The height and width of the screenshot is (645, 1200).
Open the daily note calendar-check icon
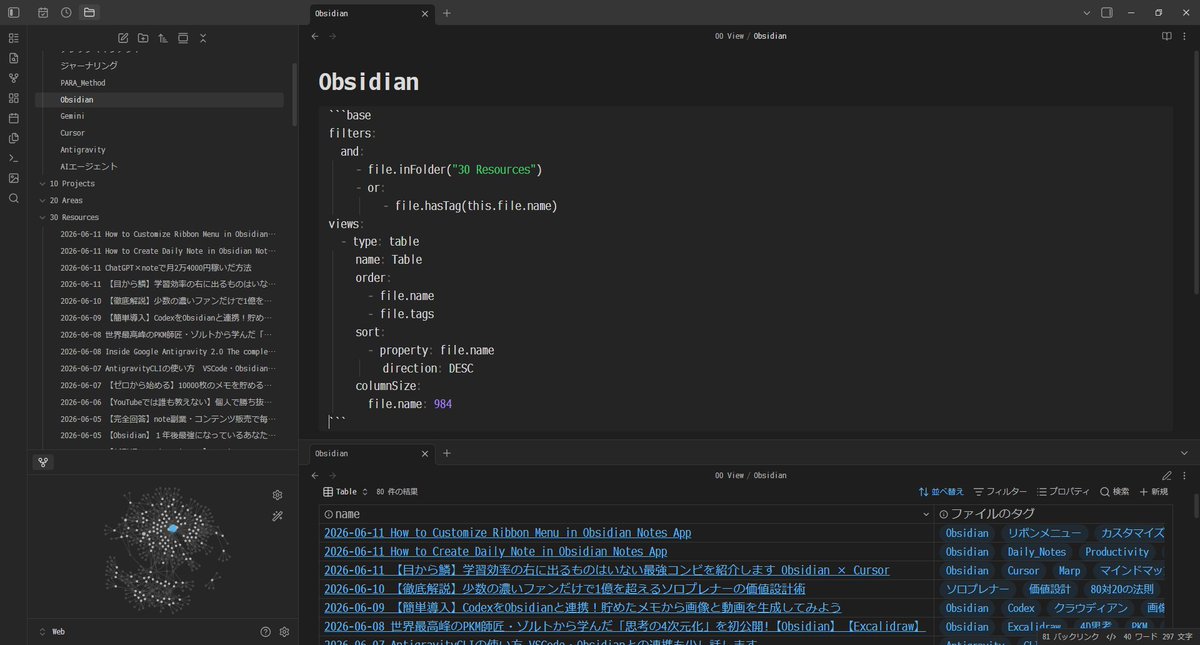(x=43, y=13)
